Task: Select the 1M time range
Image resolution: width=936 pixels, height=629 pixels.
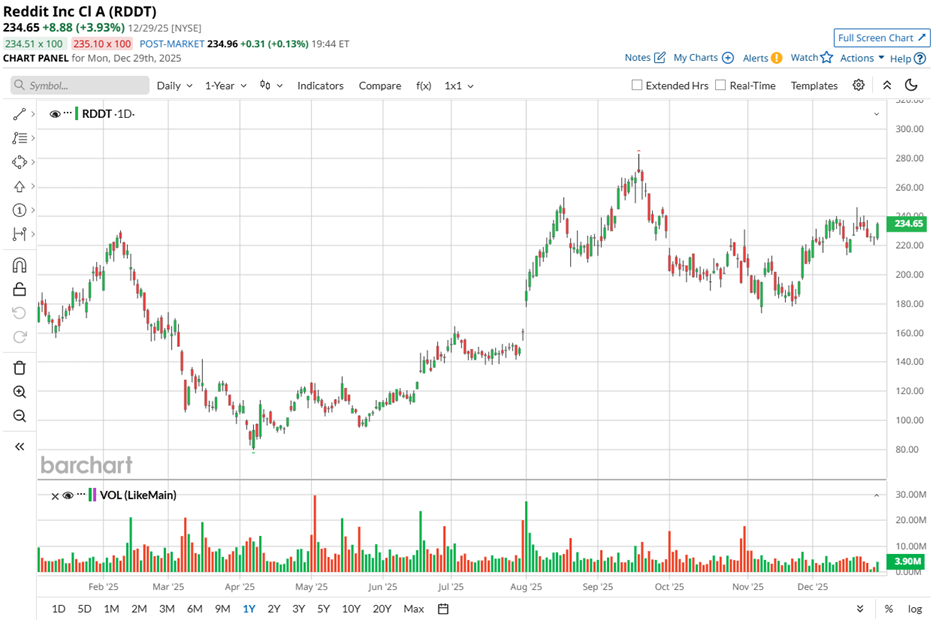Action: [x=112, y=609]
